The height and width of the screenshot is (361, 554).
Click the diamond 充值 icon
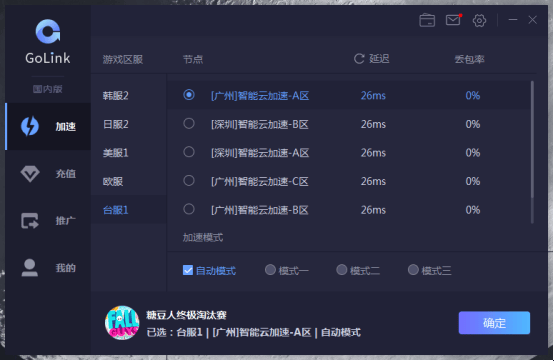click(x=30, y=174)
